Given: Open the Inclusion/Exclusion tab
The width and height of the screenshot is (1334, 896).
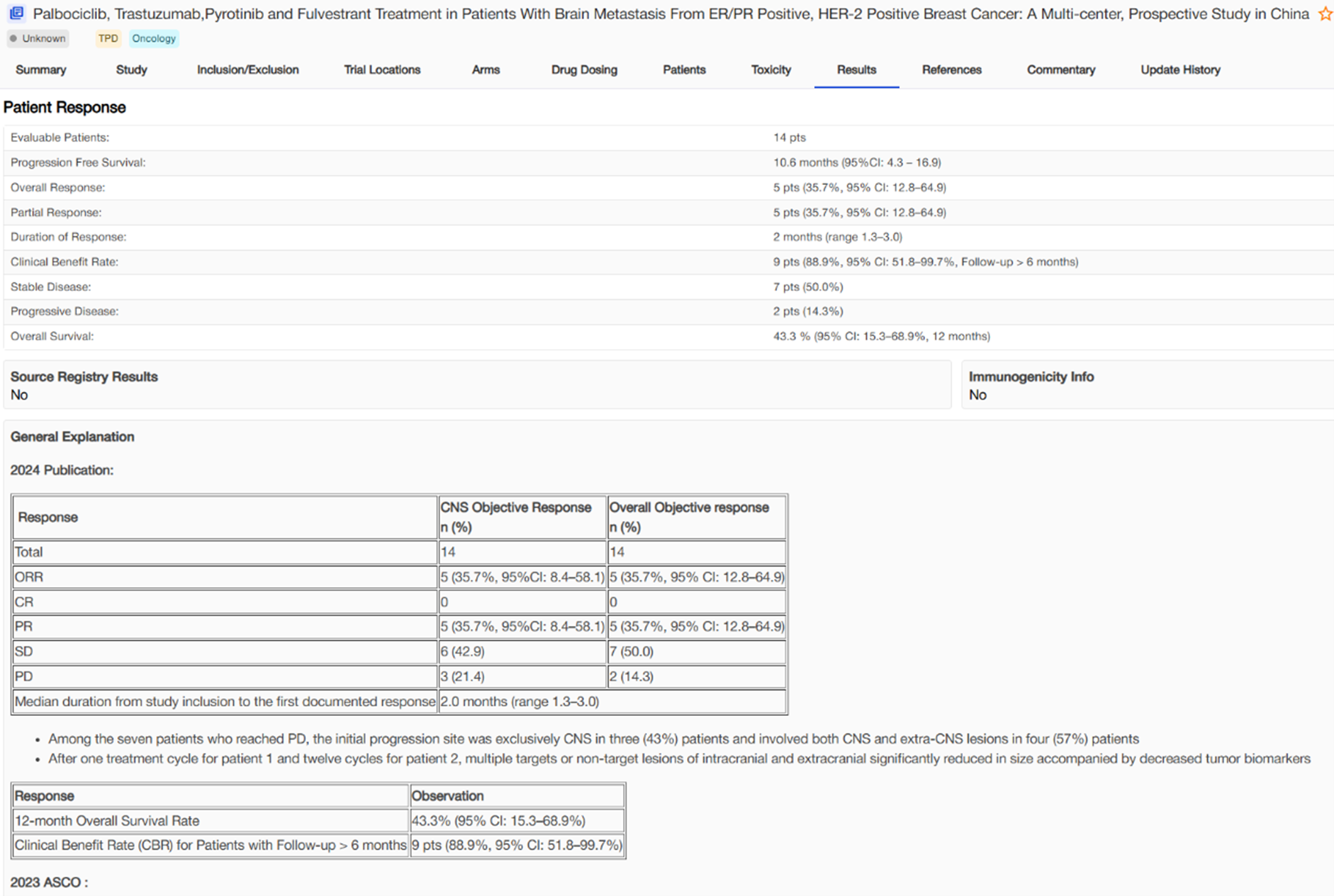Looking at the screenshot, I should [x=247, y=70].
